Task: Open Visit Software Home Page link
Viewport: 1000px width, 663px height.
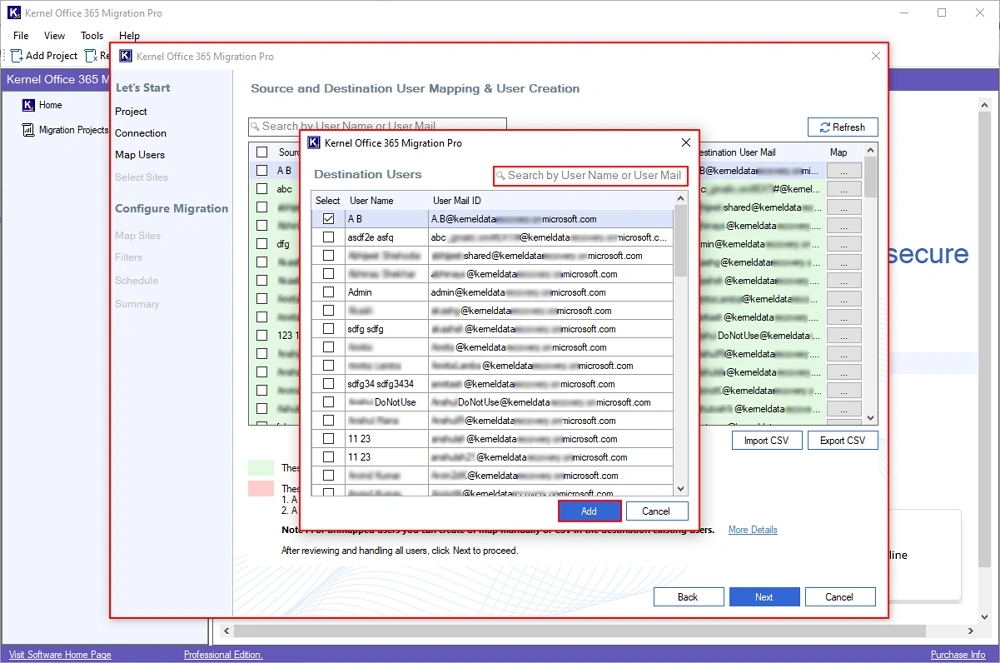Action: point(60,655)
